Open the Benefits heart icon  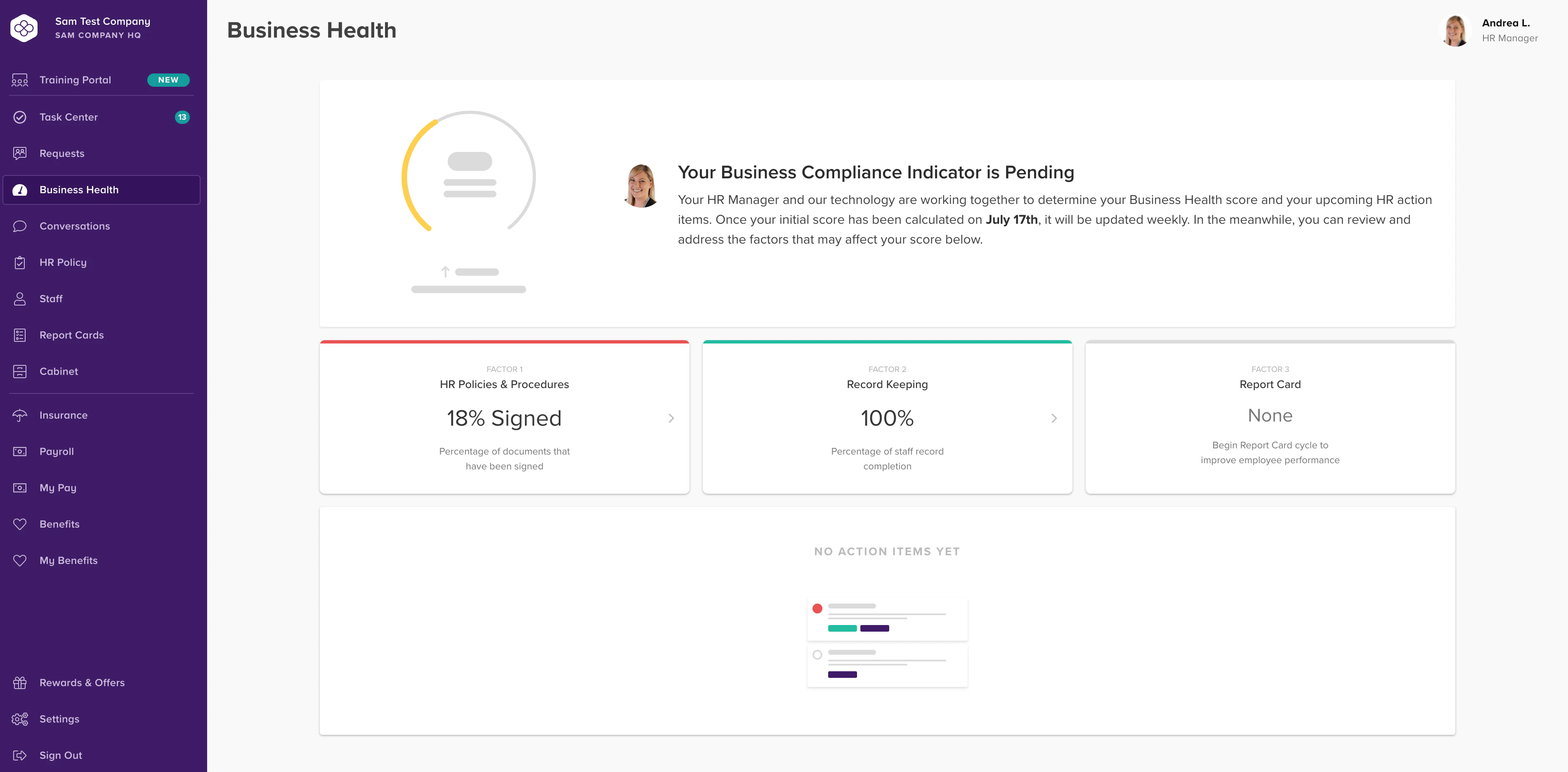(x=20, y=523)
